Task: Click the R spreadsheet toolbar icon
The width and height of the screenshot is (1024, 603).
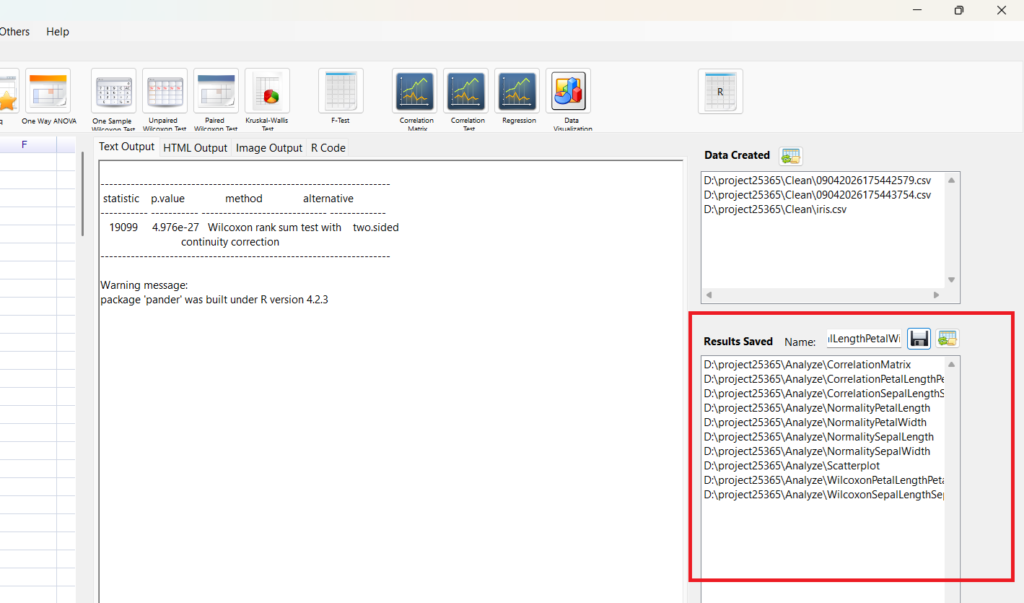Action: point(719,91)
